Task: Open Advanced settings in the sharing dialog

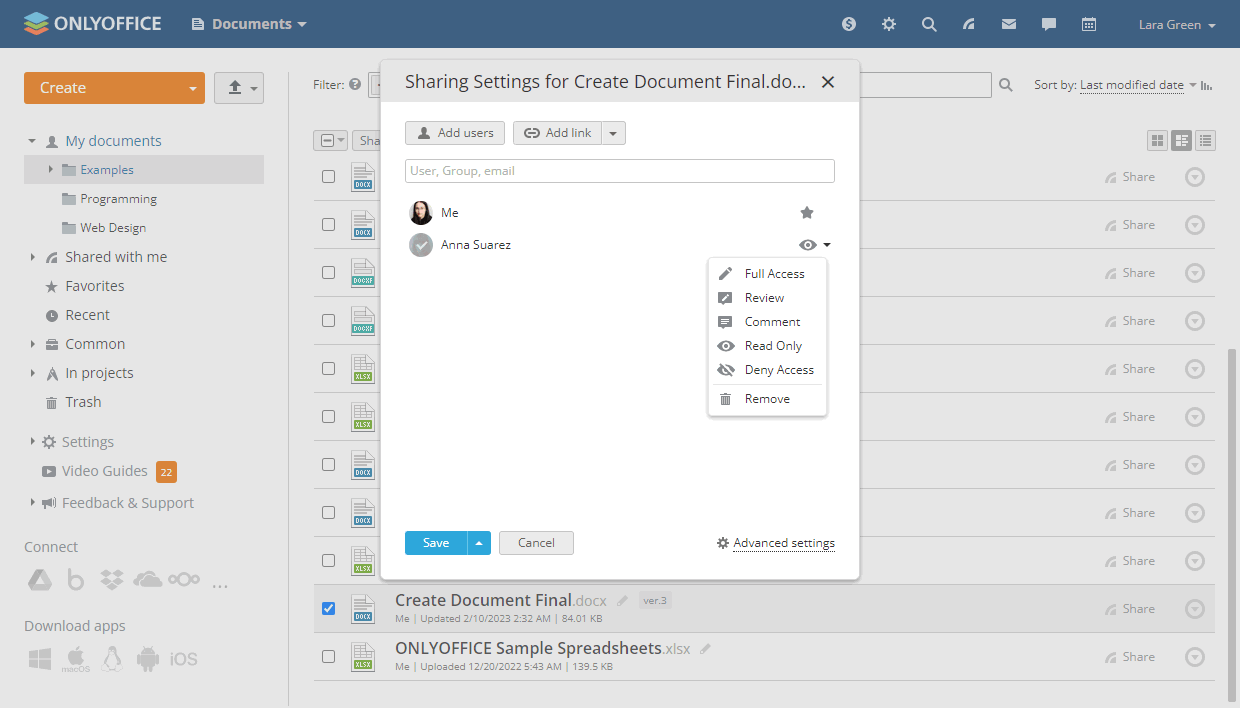Action: (784, 542)
